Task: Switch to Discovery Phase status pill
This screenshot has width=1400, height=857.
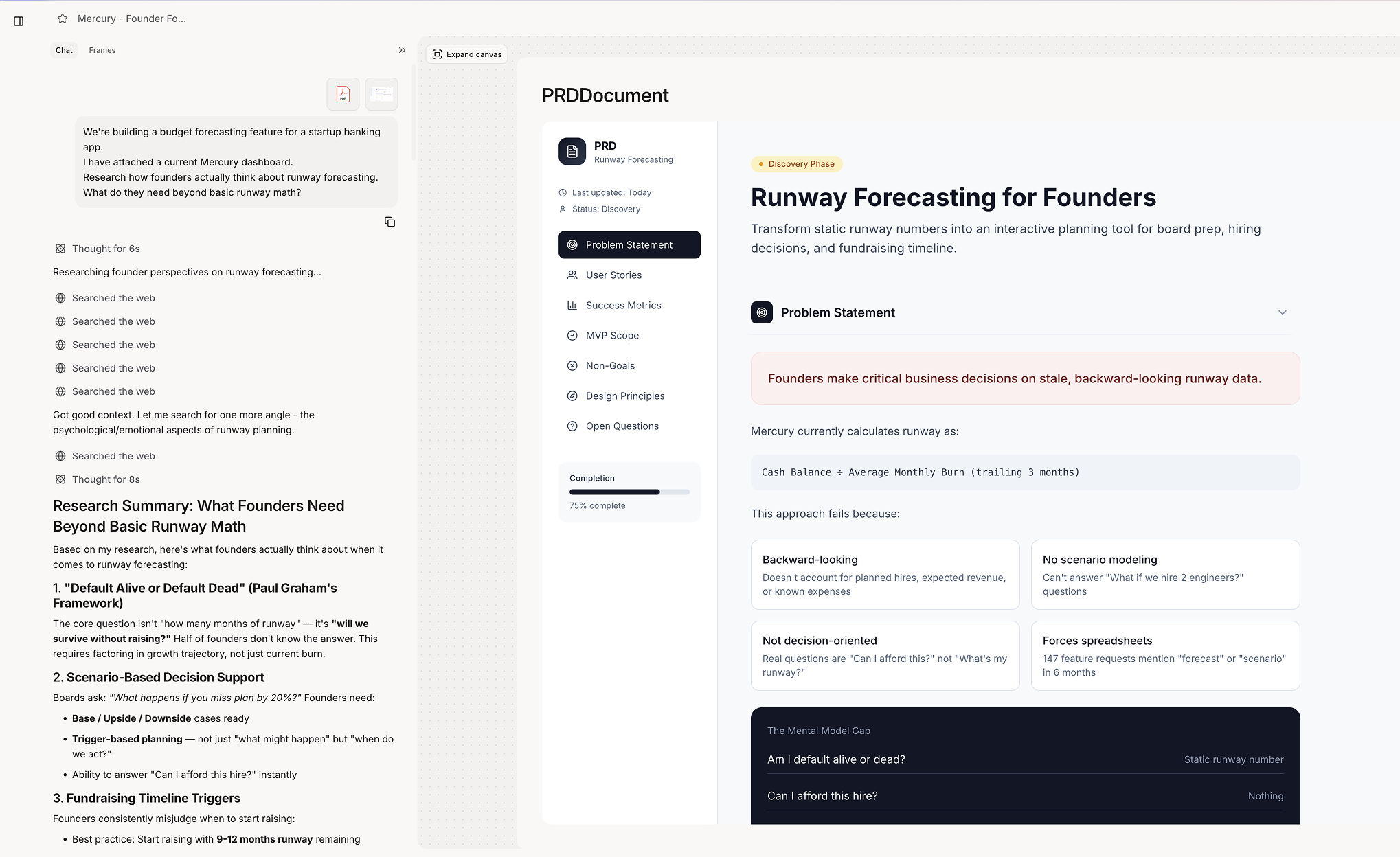Action: point(796,164)
